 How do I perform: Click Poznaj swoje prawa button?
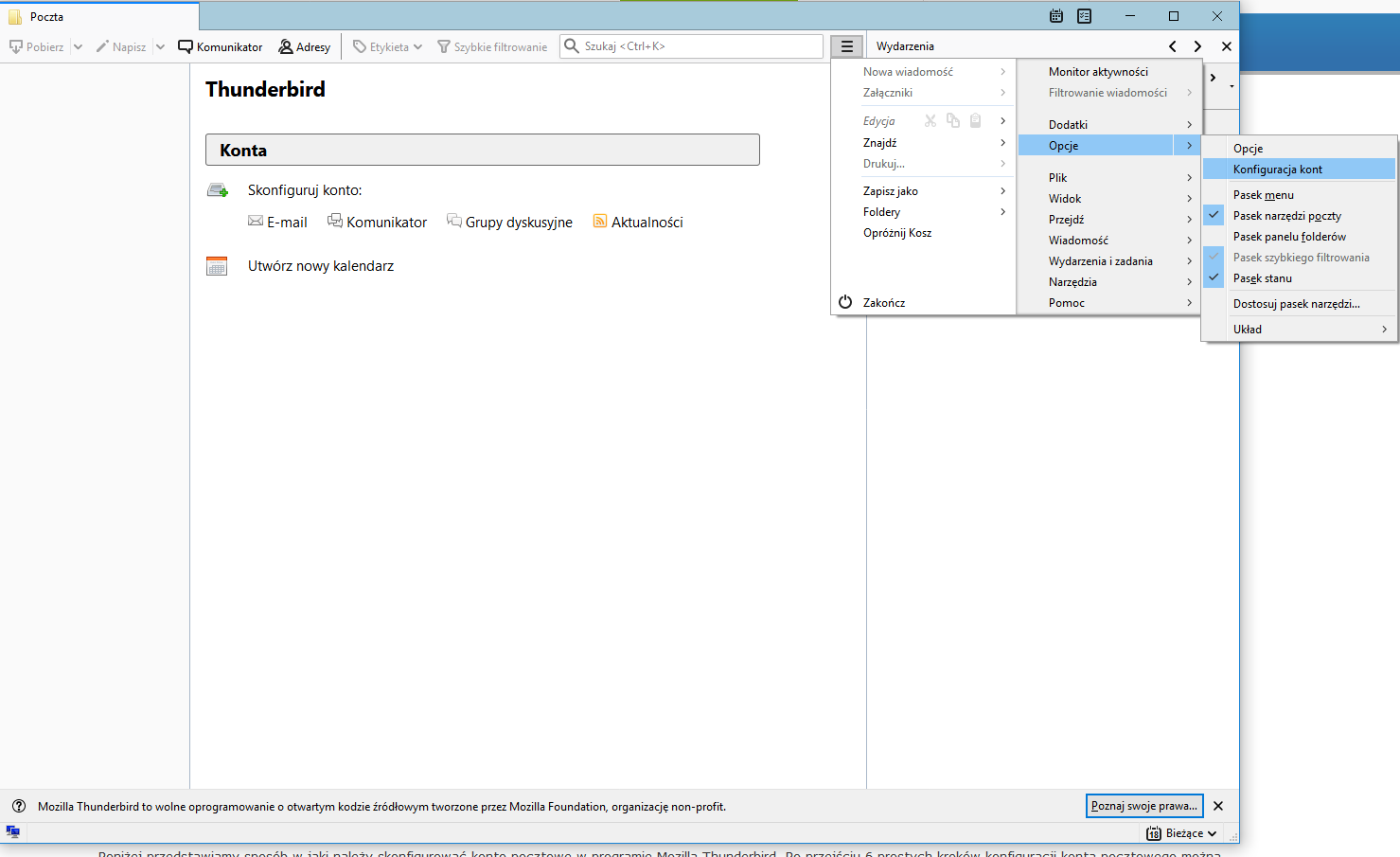[1144, 806]
